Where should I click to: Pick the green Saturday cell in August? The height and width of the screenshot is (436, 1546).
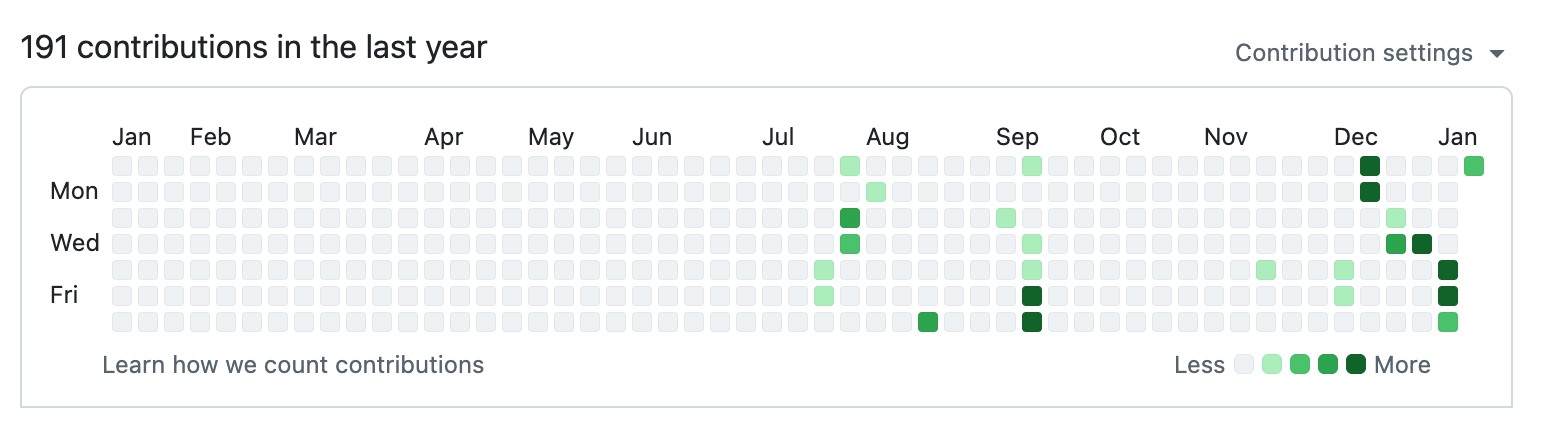[928, 322]
